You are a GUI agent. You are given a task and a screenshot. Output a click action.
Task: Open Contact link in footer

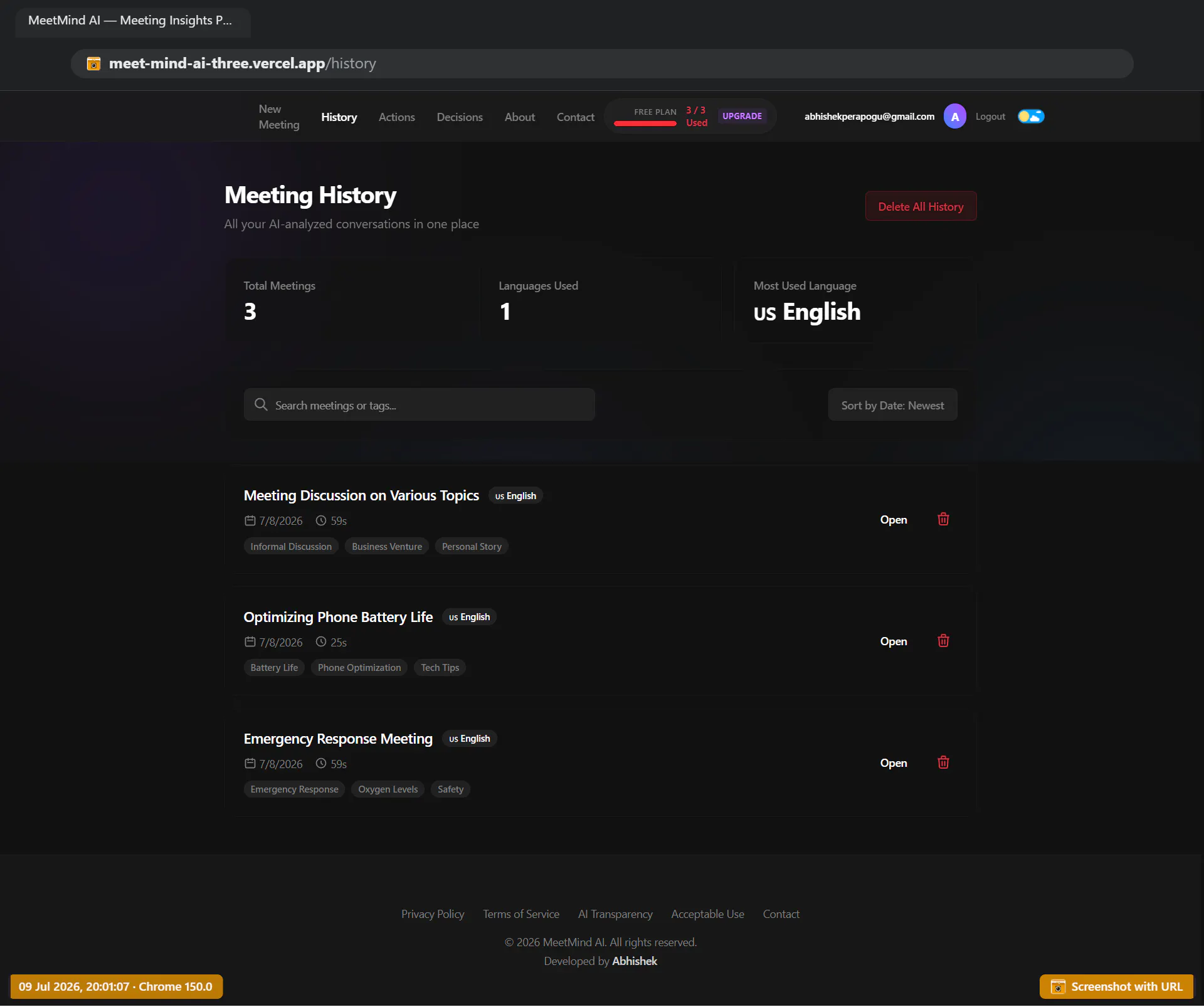point(781,915)
